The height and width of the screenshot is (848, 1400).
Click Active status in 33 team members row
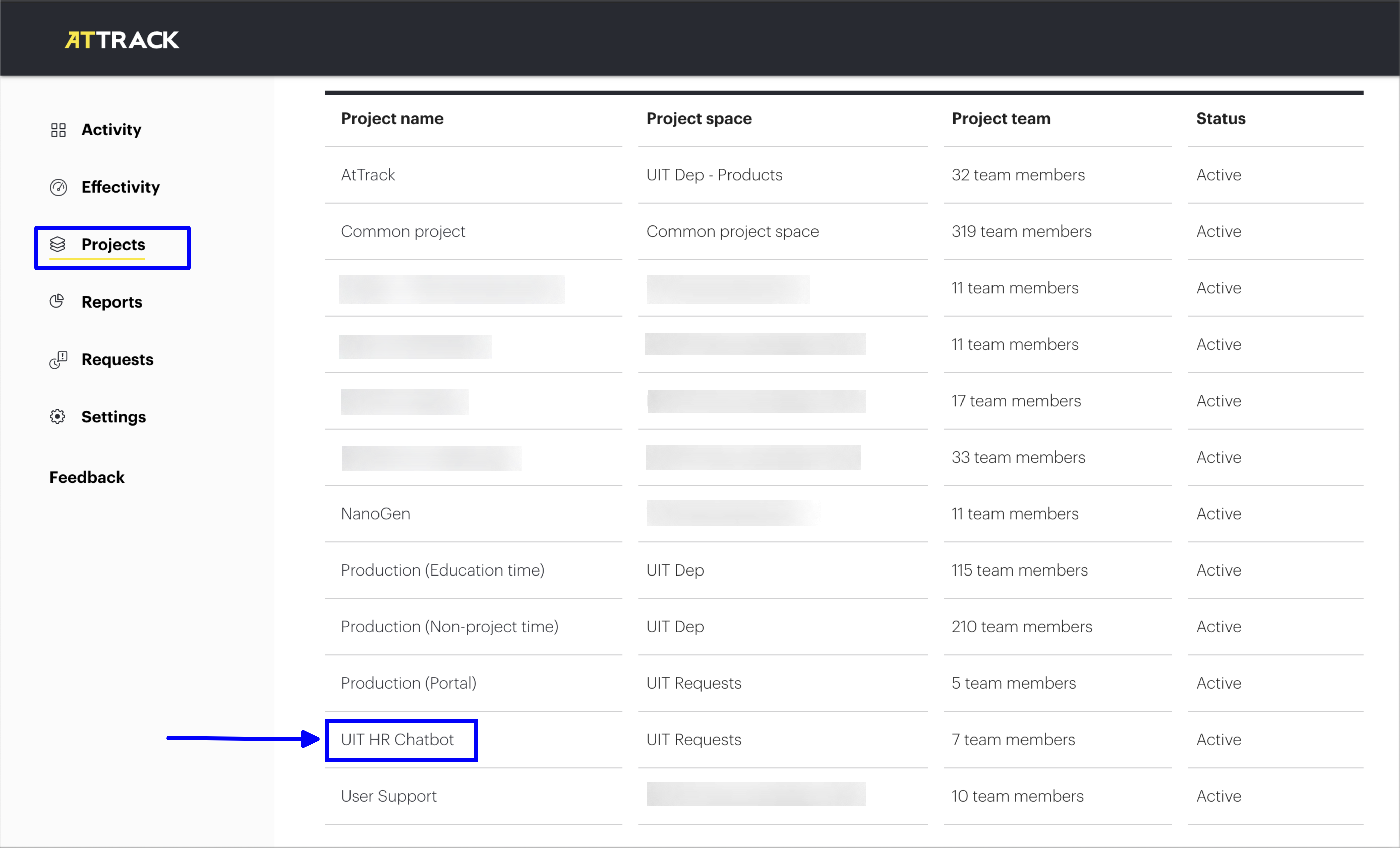coord(1219,457)
